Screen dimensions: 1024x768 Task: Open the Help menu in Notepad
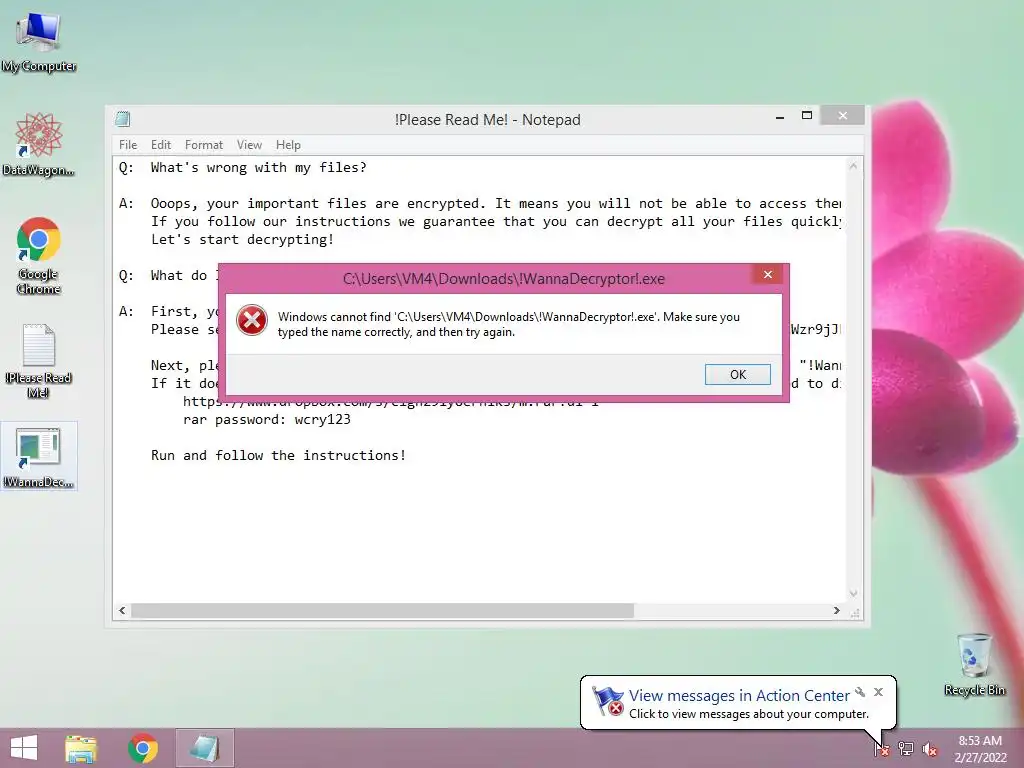pos(288,145)
